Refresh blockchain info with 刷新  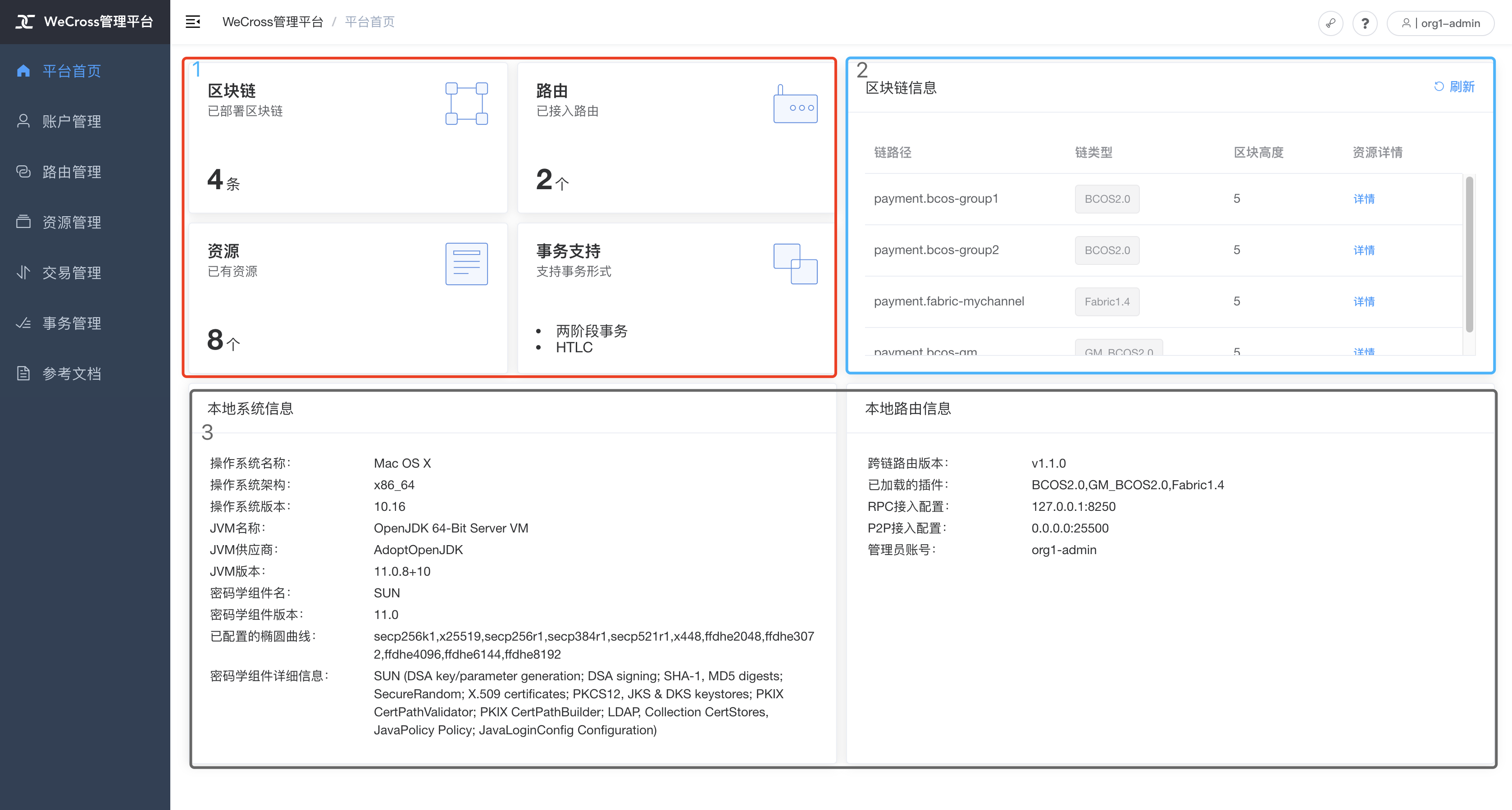point(1454,87)
